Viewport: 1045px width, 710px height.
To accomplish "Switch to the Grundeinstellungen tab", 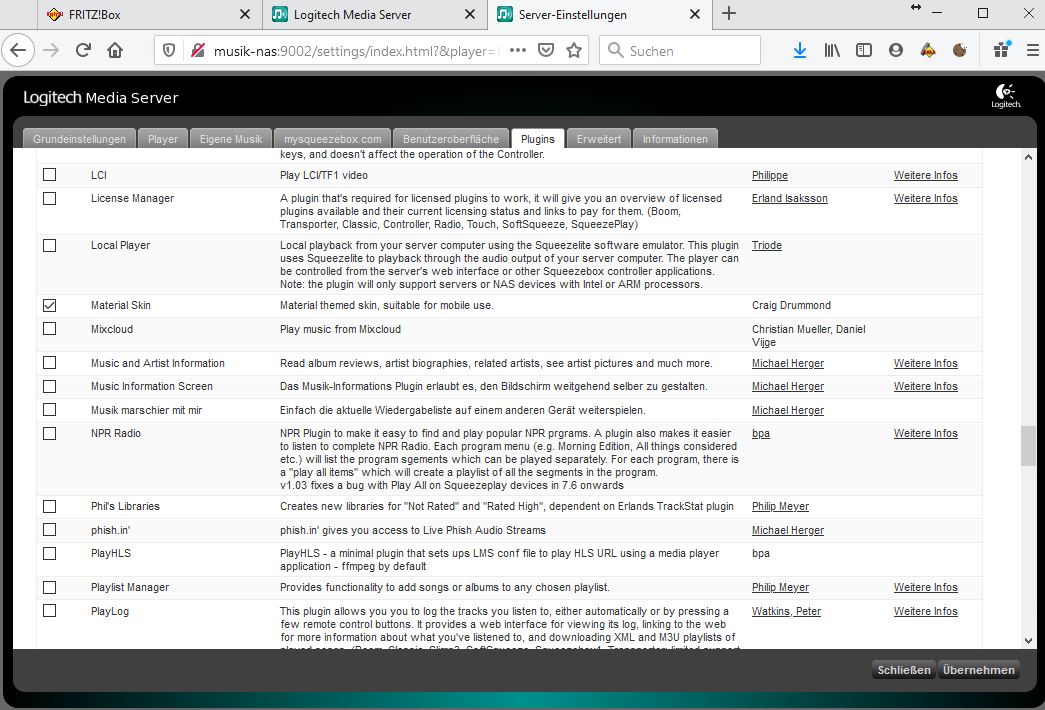I will coord(79,139).
